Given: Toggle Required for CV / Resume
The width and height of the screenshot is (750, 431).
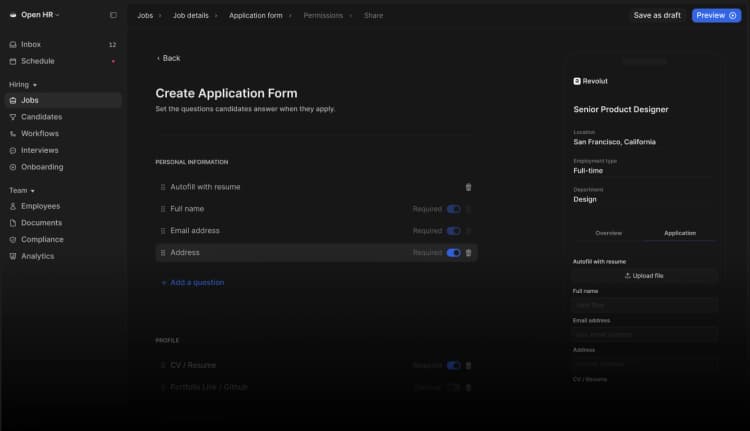Looking at the screenshot, I should click(453, 365).
